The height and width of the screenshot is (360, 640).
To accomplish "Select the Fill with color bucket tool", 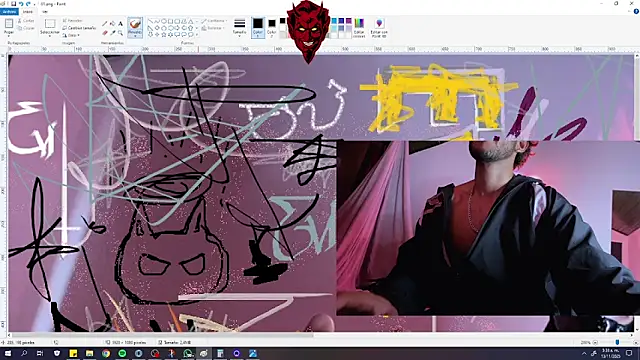I will (112, 24).
